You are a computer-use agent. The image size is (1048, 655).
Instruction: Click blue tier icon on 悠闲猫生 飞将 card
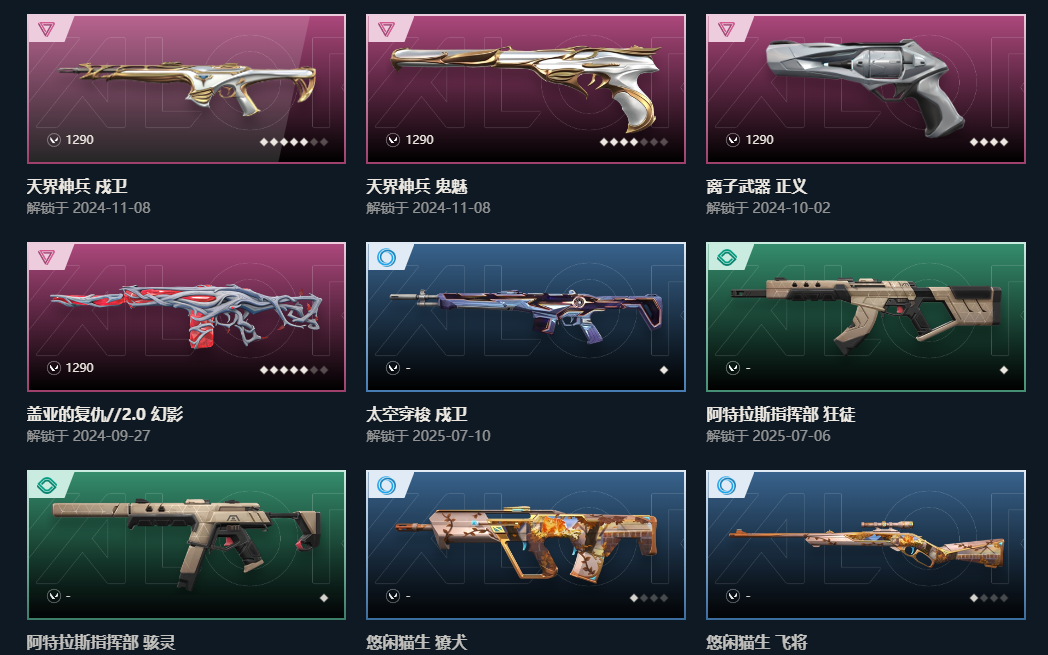coord(727,485)
